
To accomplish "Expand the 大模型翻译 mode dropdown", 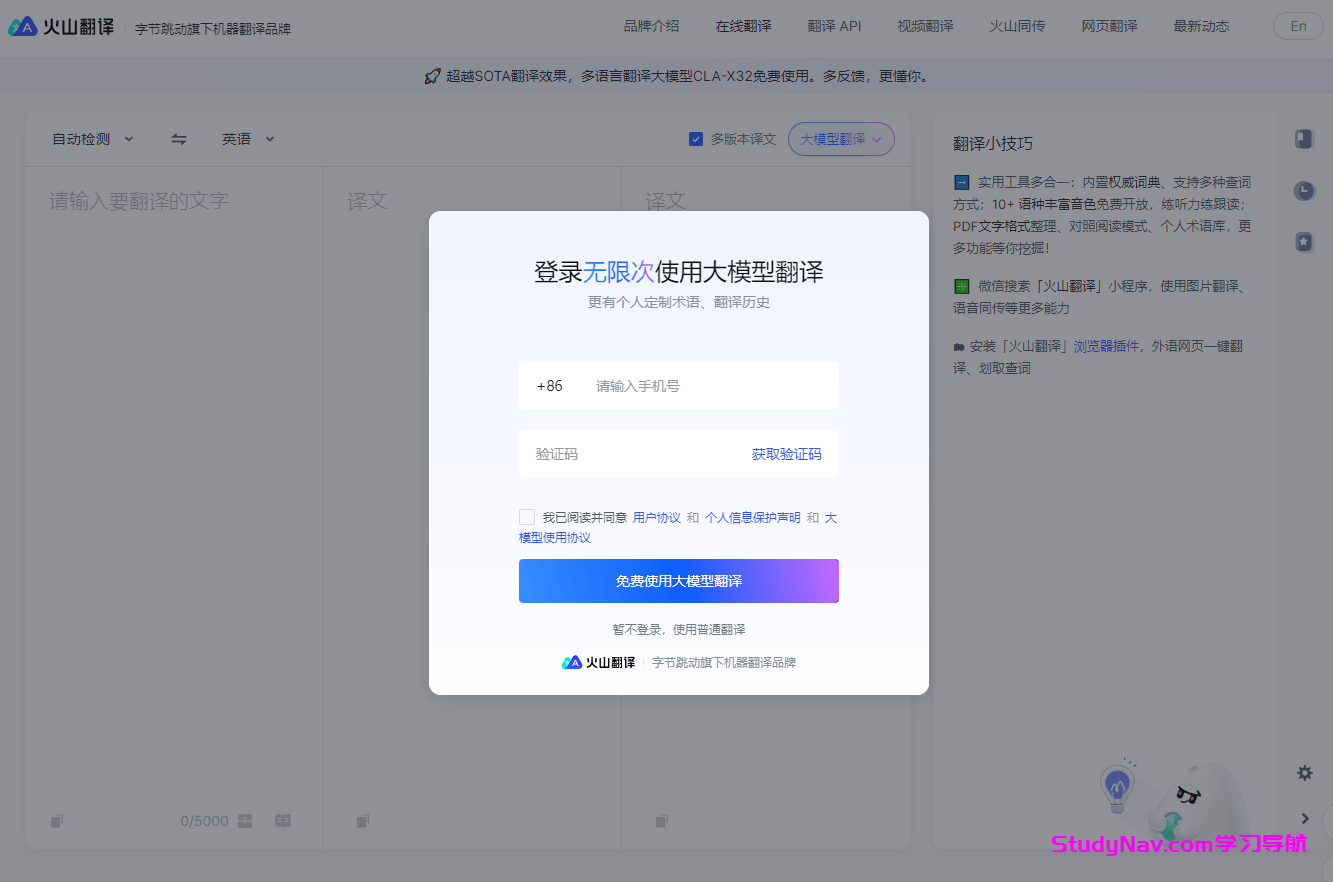I will 841,139.
